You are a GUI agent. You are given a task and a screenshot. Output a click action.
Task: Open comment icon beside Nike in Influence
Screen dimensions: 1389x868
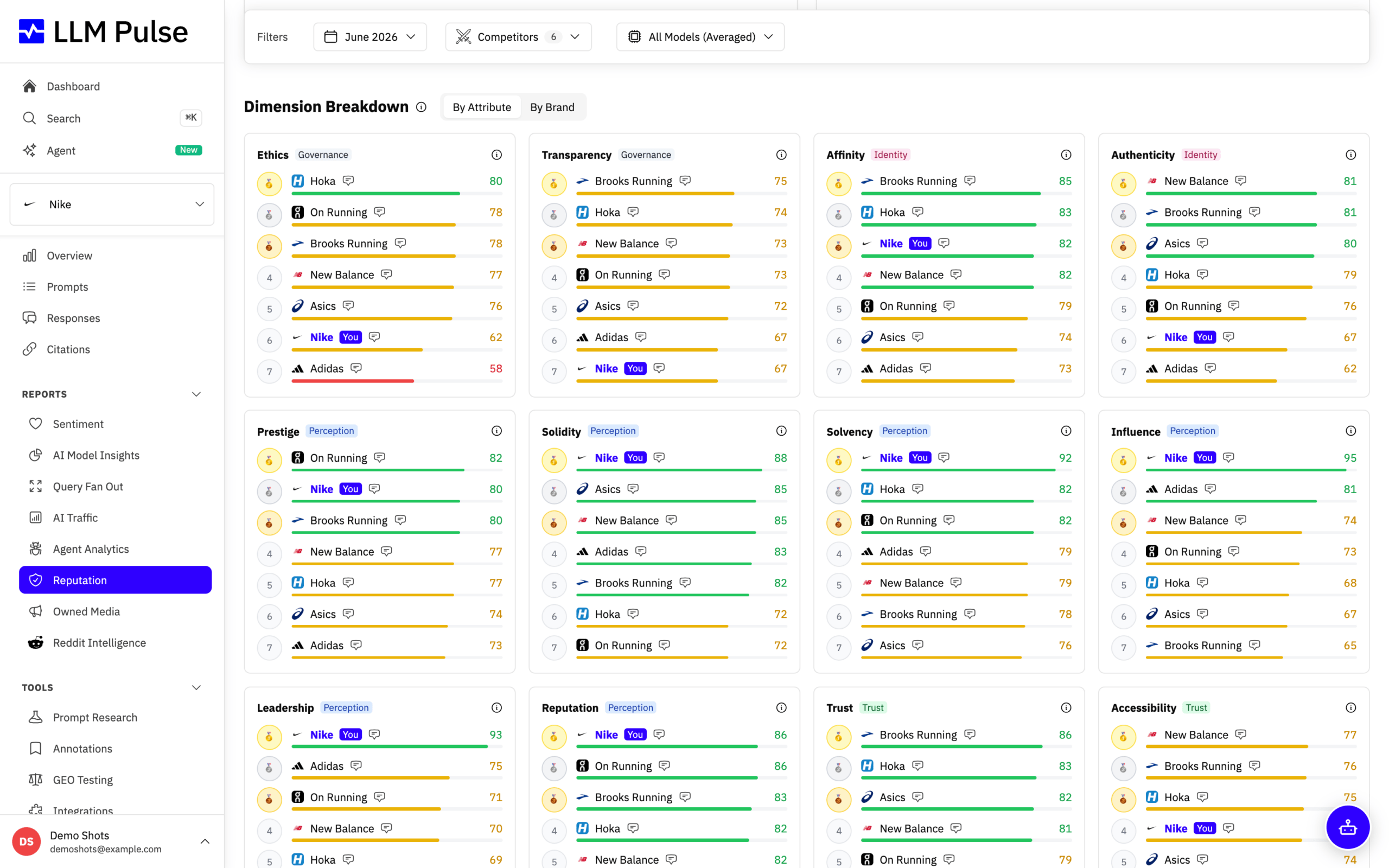pos(1228,457)
